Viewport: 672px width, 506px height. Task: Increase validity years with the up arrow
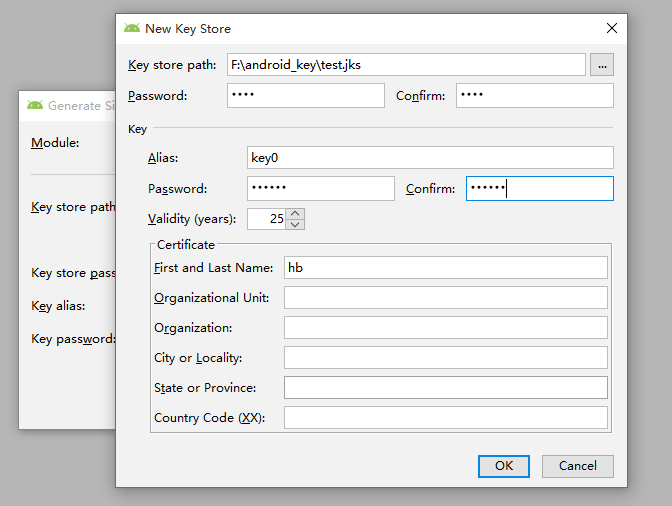pos(295,213)
